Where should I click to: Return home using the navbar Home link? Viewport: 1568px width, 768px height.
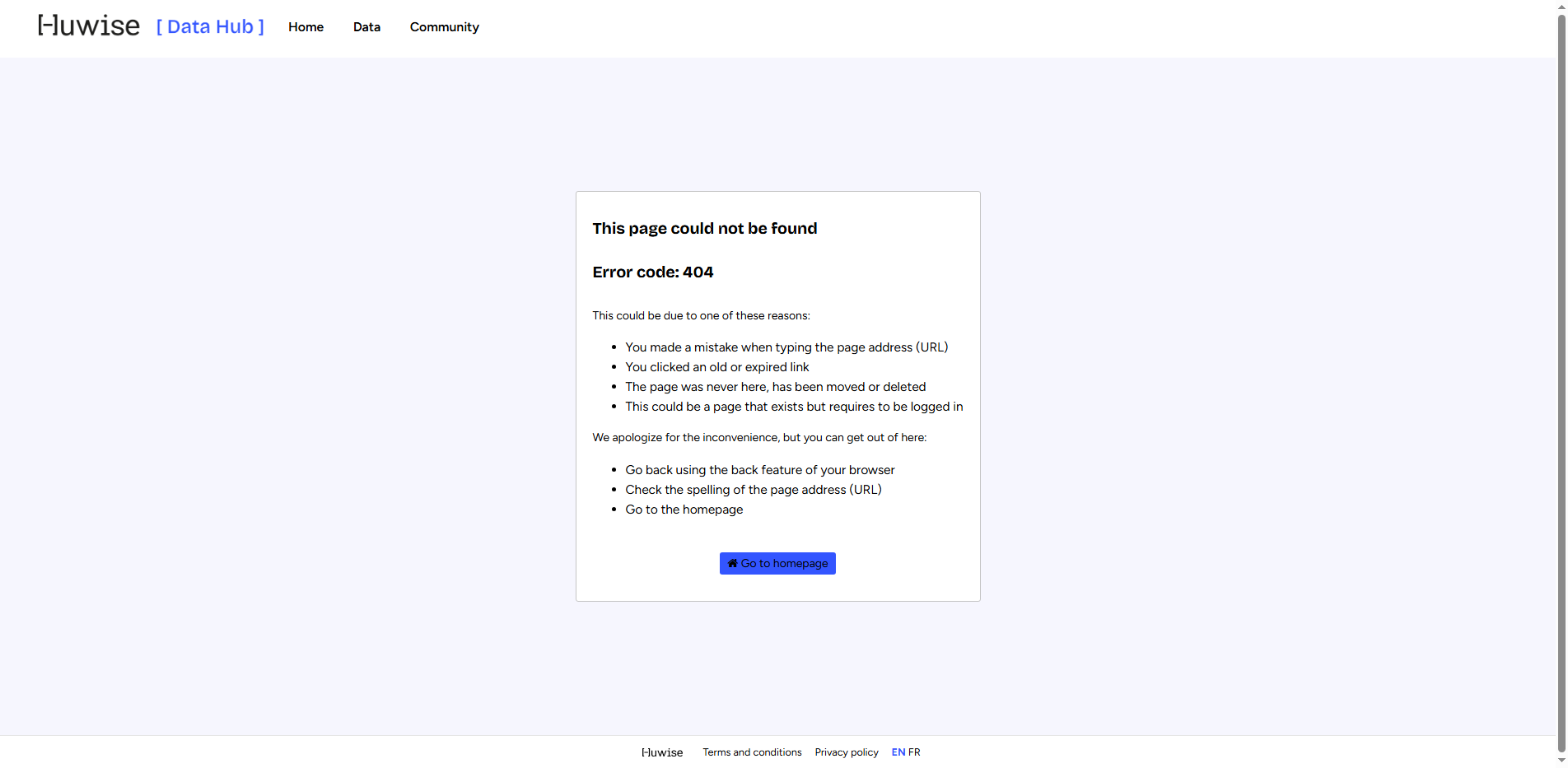point(306,27)
